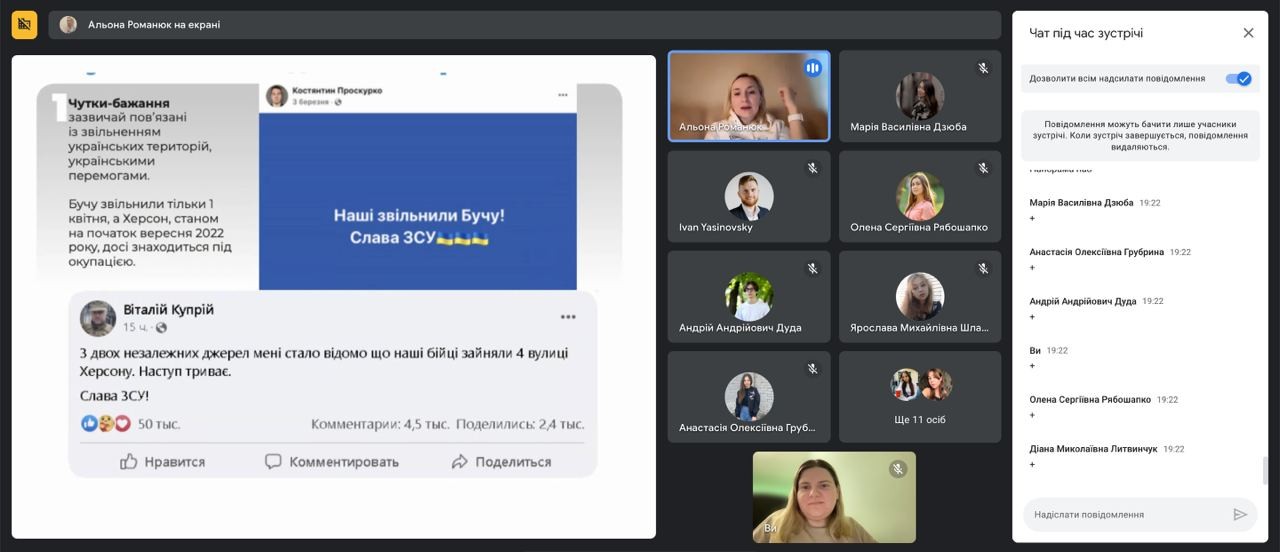Click the send message arrow icon
The height and width of the screenshot is (552, 1280).
point(1240,514)
